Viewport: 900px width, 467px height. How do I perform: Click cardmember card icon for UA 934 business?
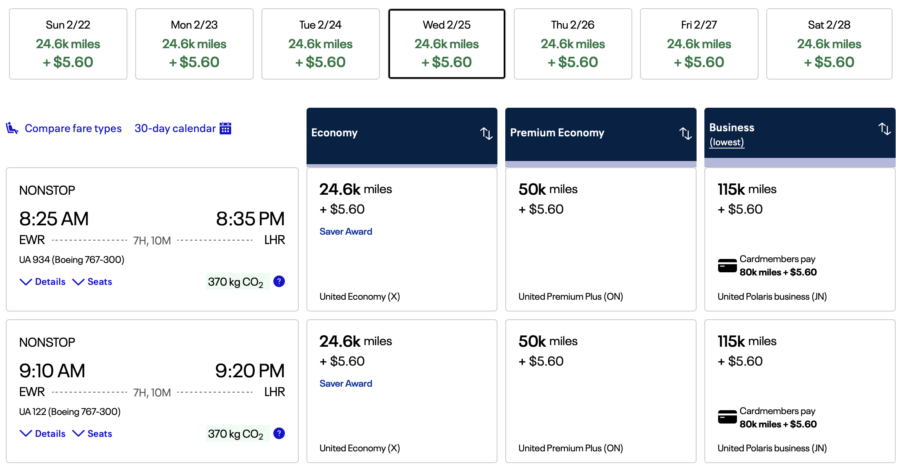coord(727,266)
